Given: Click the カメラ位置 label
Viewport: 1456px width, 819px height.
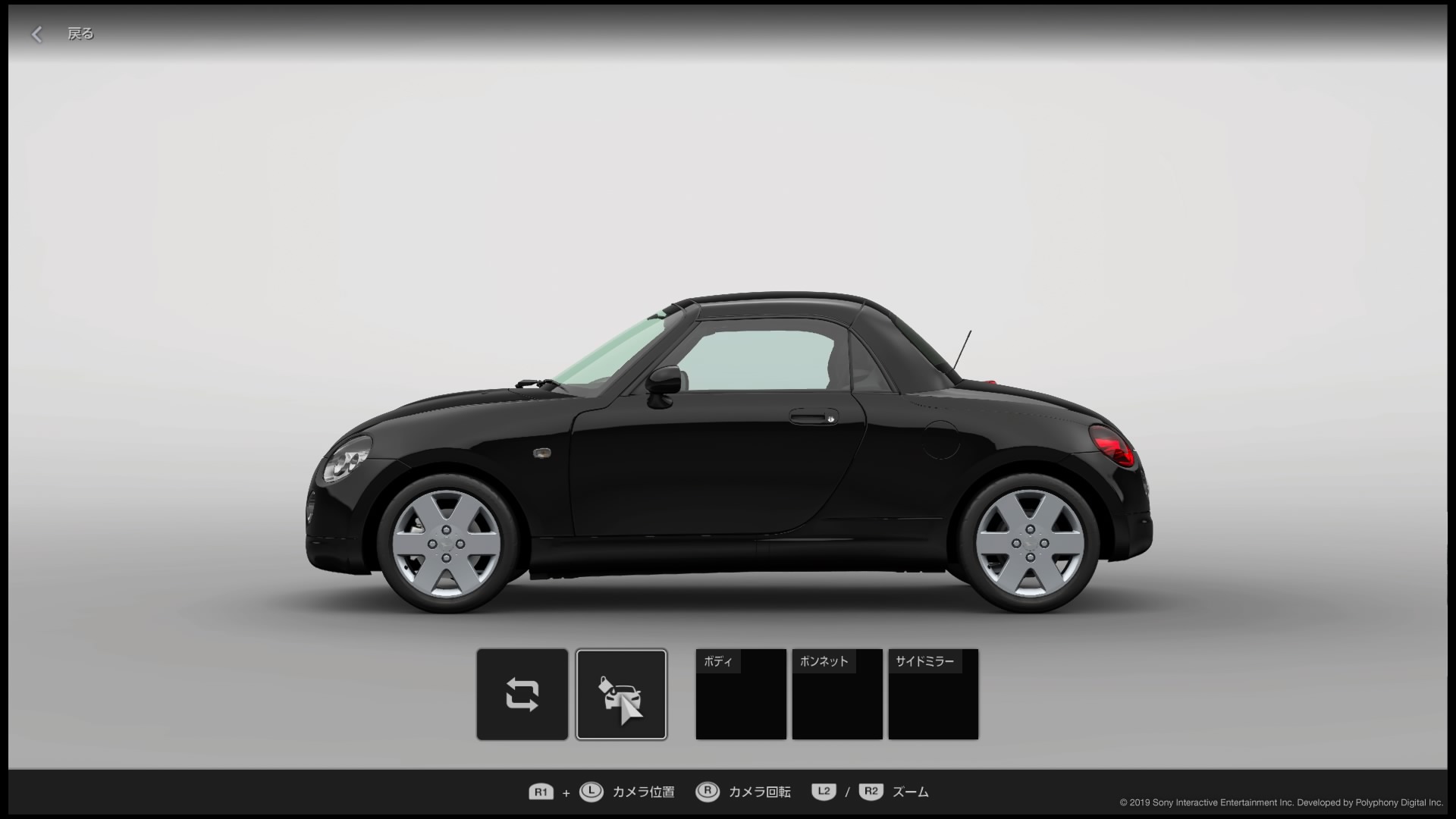Looking at the screenshot, I should [x=643, y=792].
